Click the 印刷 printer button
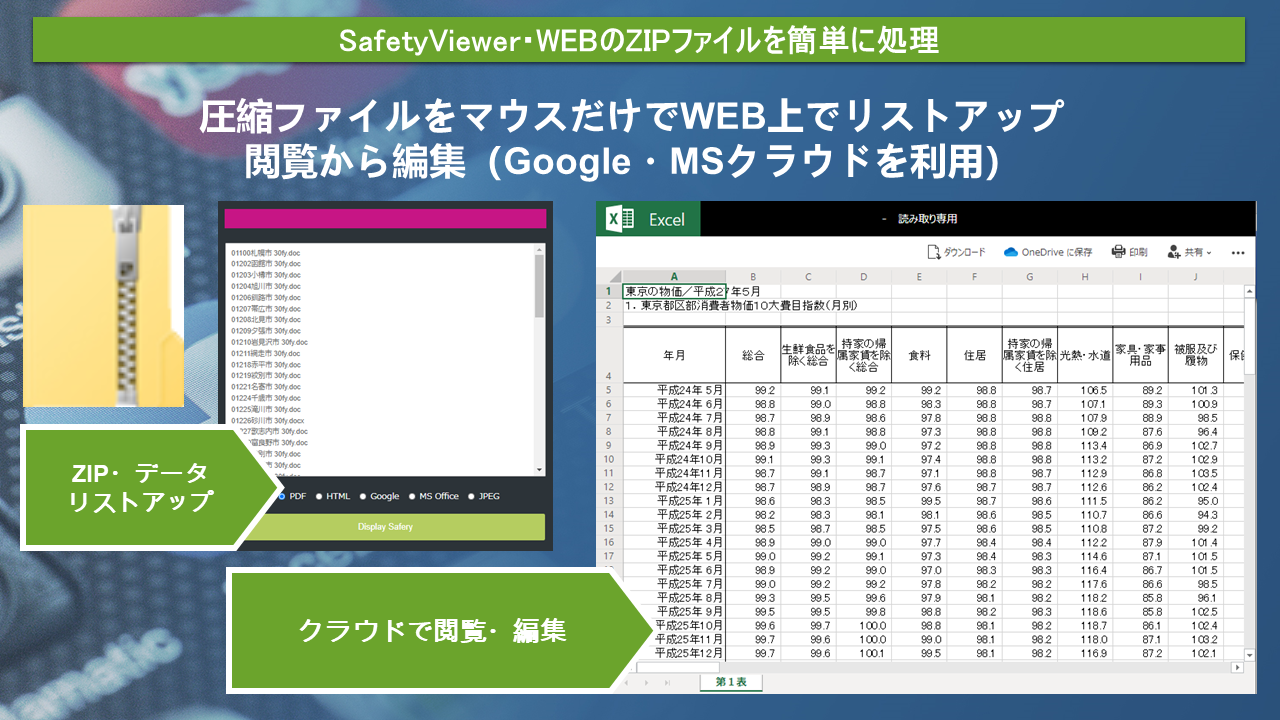This screenshot has width=1280, height=720. pyautogui.click(x=1130, y=252)
